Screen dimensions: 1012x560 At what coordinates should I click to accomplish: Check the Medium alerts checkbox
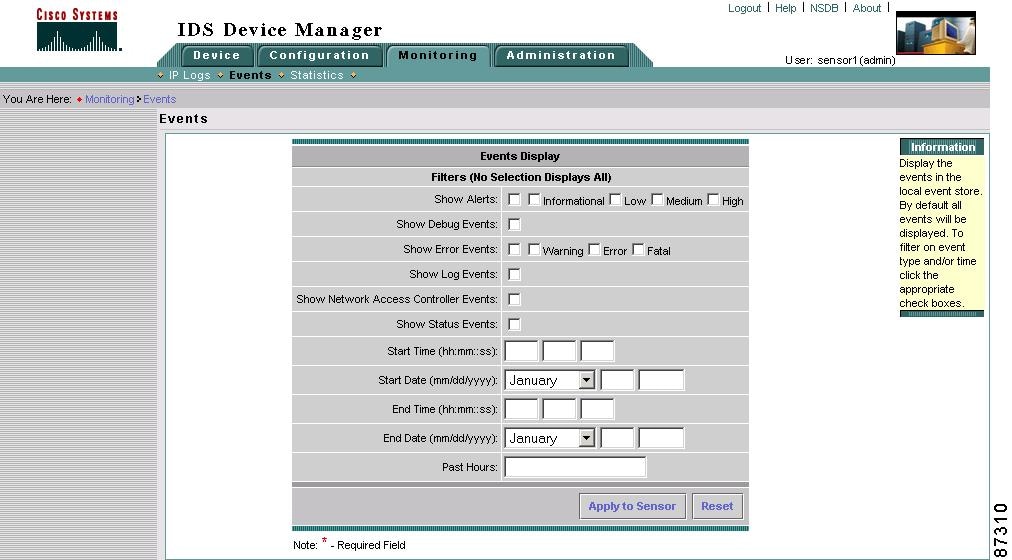click(657, 199)
